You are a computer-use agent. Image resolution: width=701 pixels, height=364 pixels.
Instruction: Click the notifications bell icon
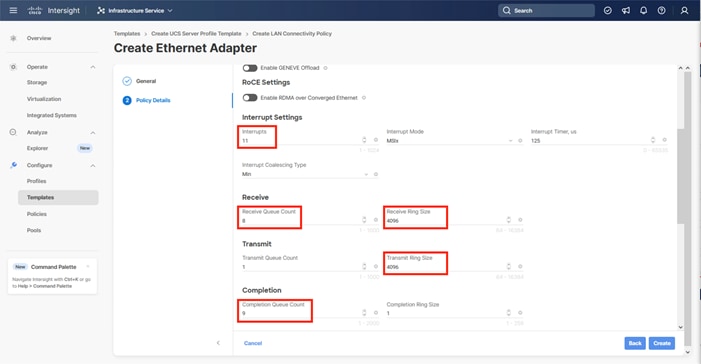(x=643, y=10)
